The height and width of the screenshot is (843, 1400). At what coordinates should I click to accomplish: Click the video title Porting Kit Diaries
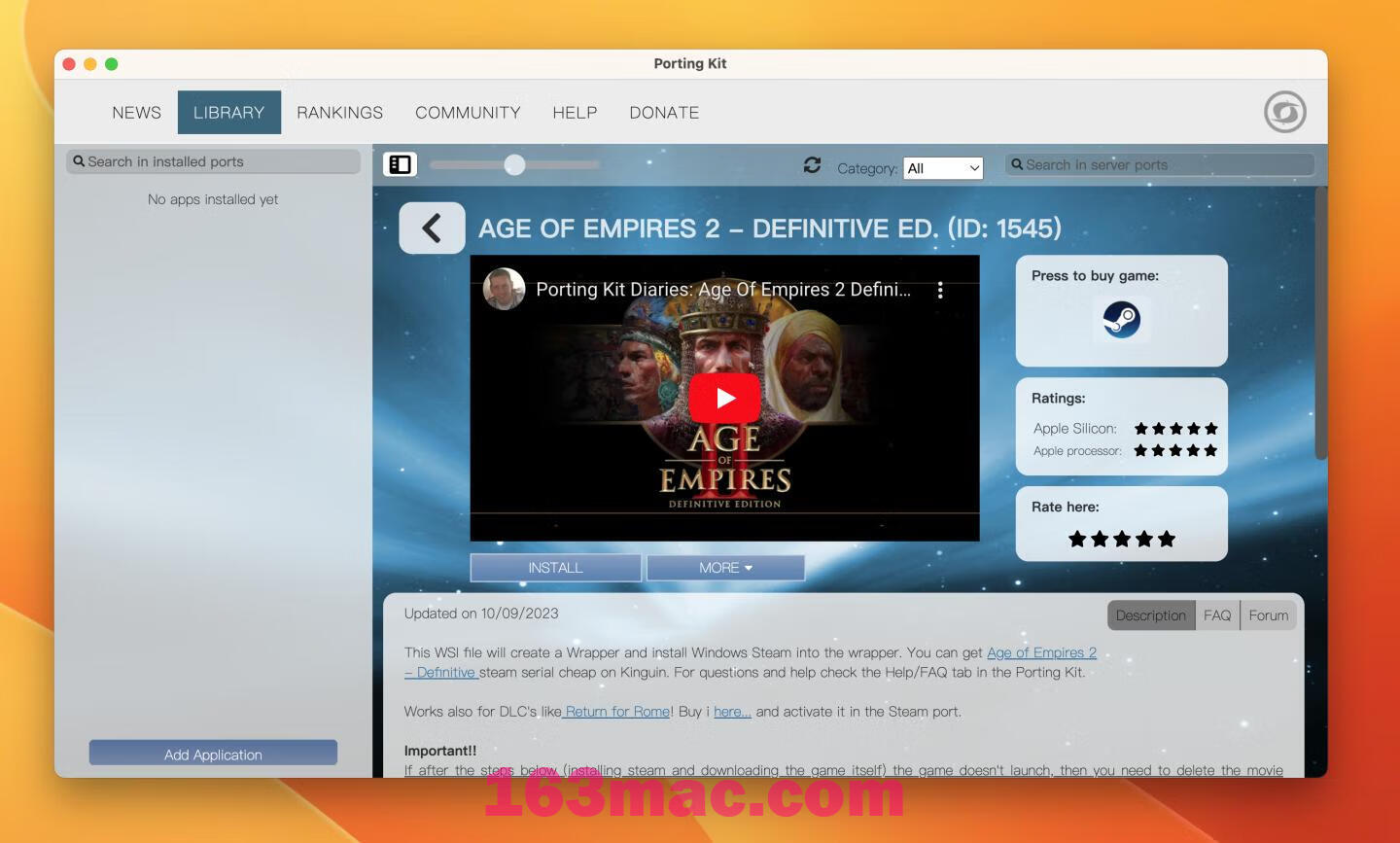click(723, 290)
